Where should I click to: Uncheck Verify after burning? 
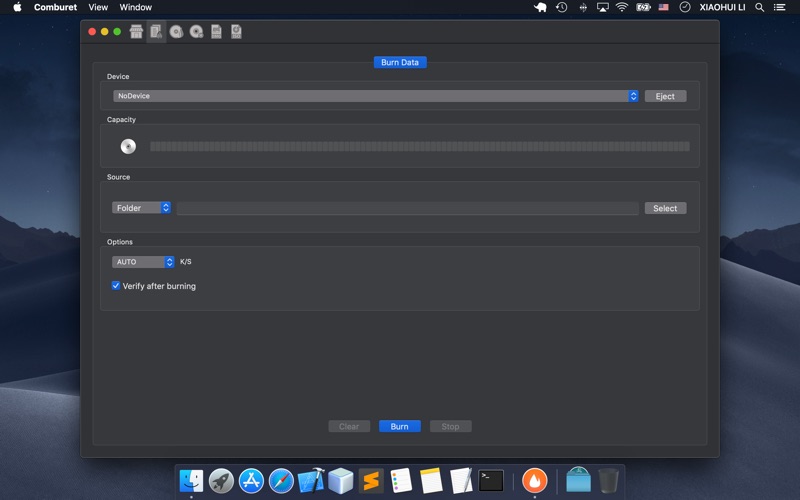click(116, 286)
